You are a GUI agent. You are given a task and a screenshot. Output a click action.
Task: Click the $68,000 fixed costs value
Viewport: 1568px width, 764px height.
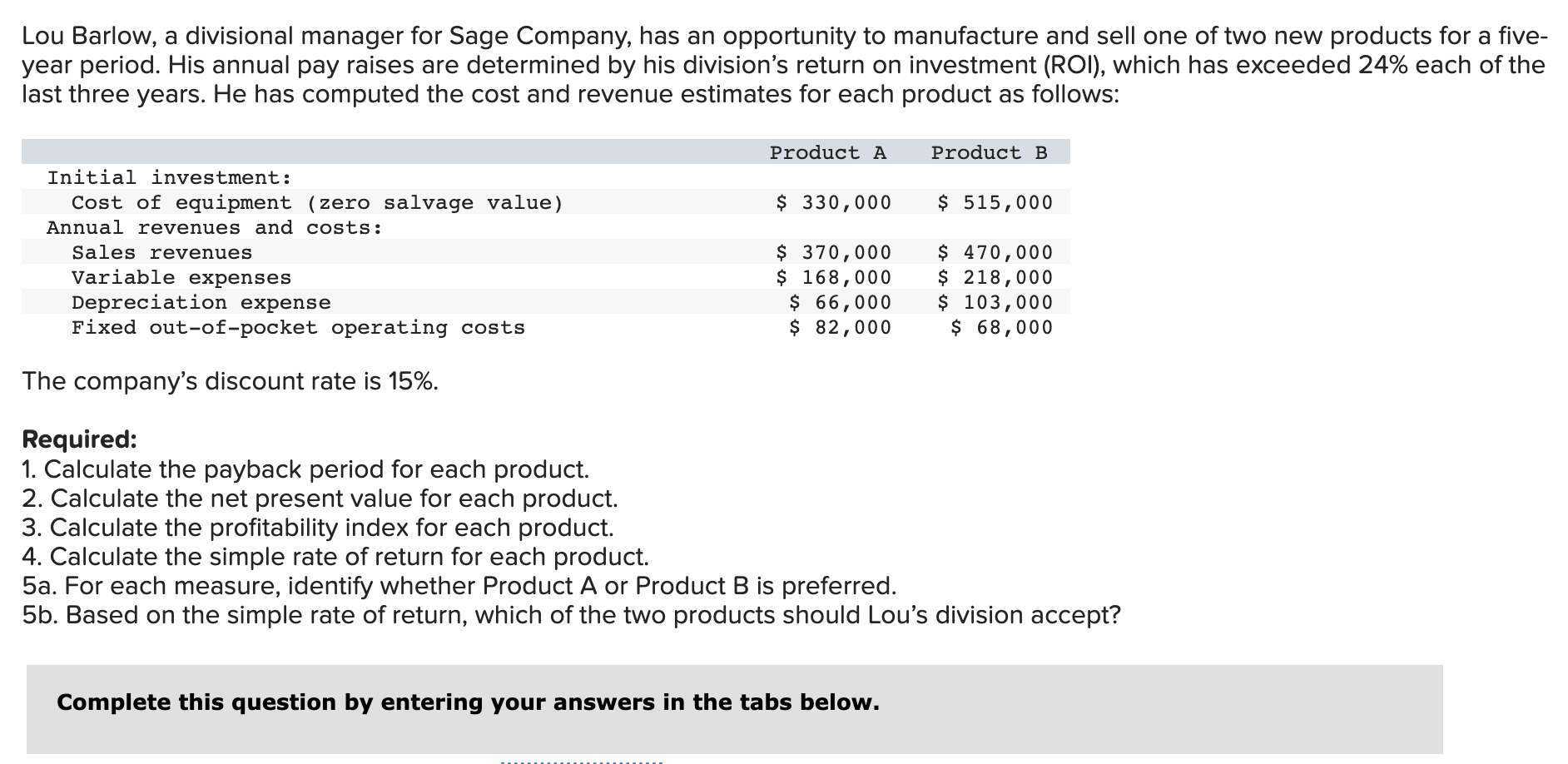(1002, 327)
